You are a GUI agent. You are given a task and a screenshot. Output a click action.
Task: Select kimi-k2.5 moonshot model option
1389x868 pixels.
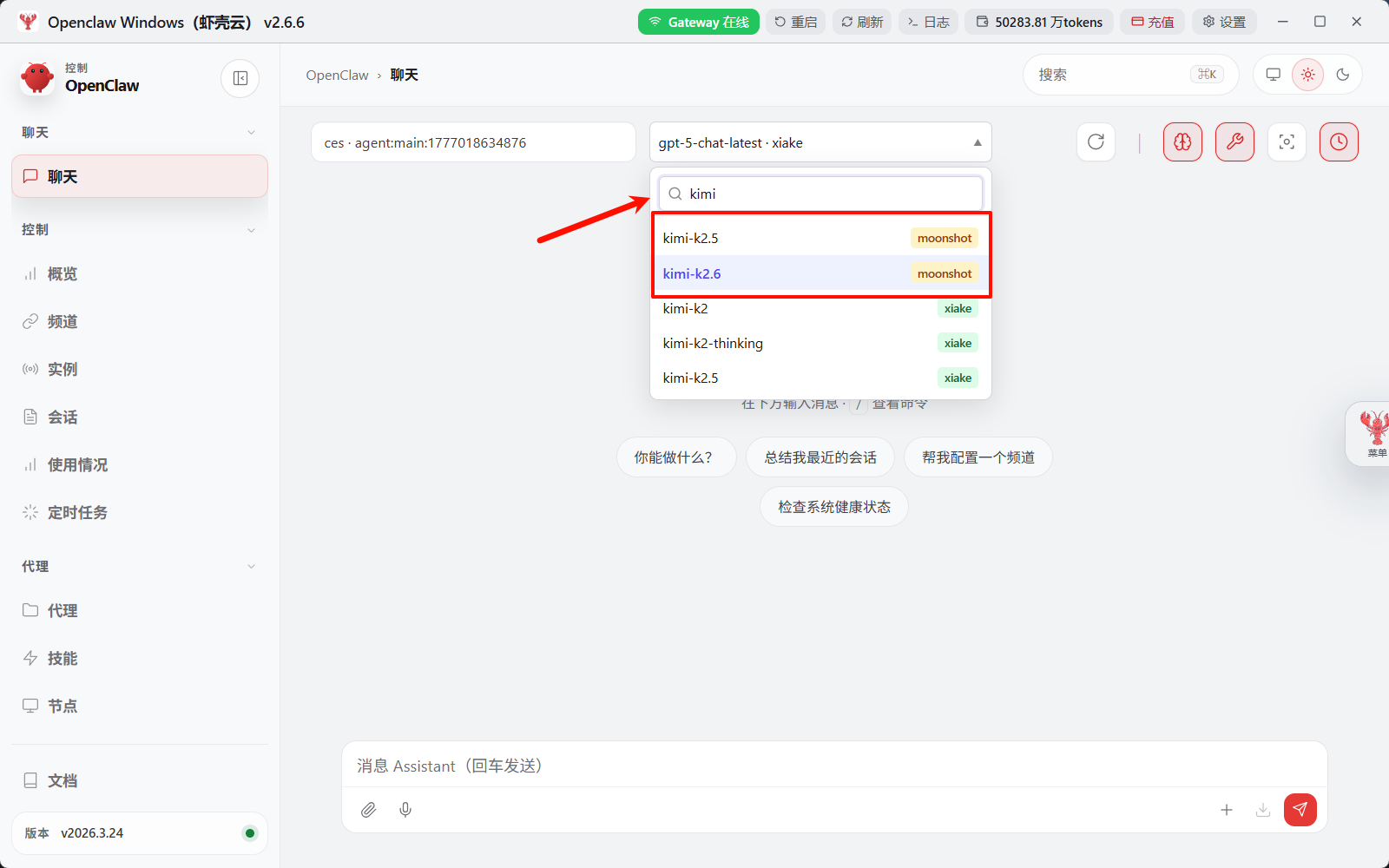(820, 238)
